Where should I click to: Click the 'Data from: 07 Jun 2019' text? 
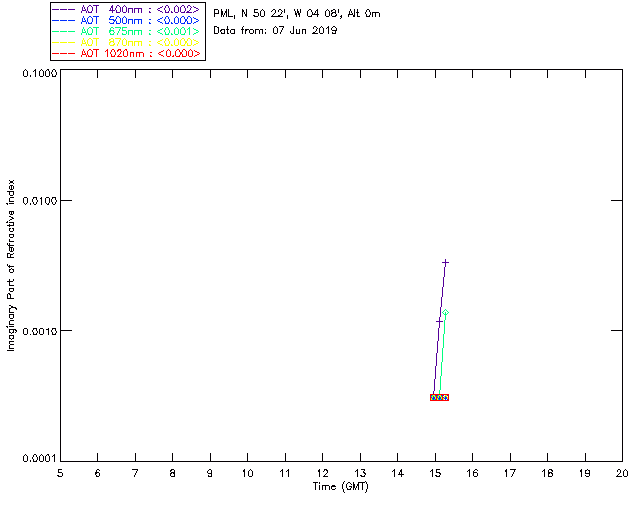pyautogui.click(x=275, y=31)
